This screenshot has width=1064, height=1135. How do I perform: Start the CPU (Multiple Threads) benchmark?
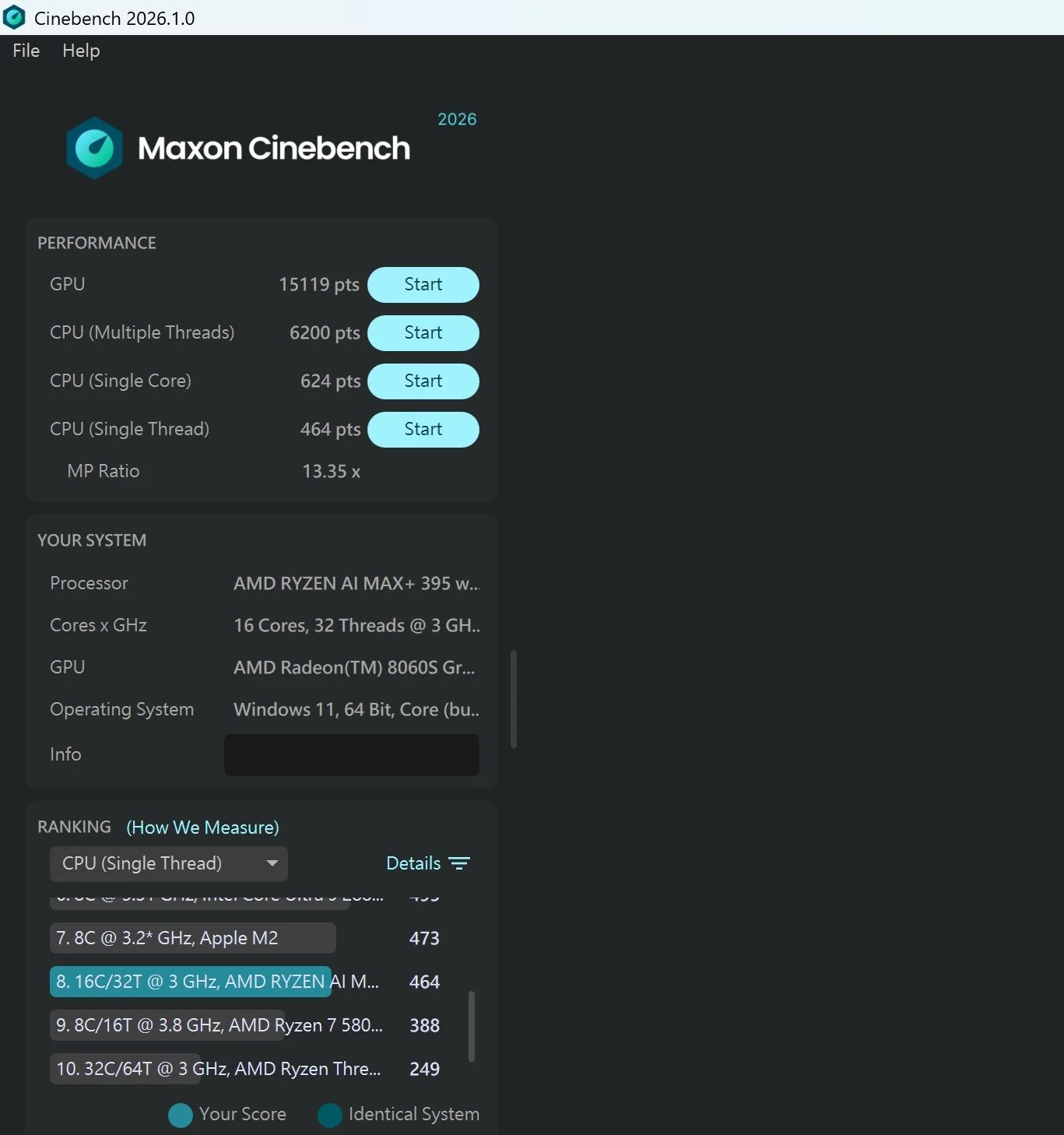pos(423,333)
